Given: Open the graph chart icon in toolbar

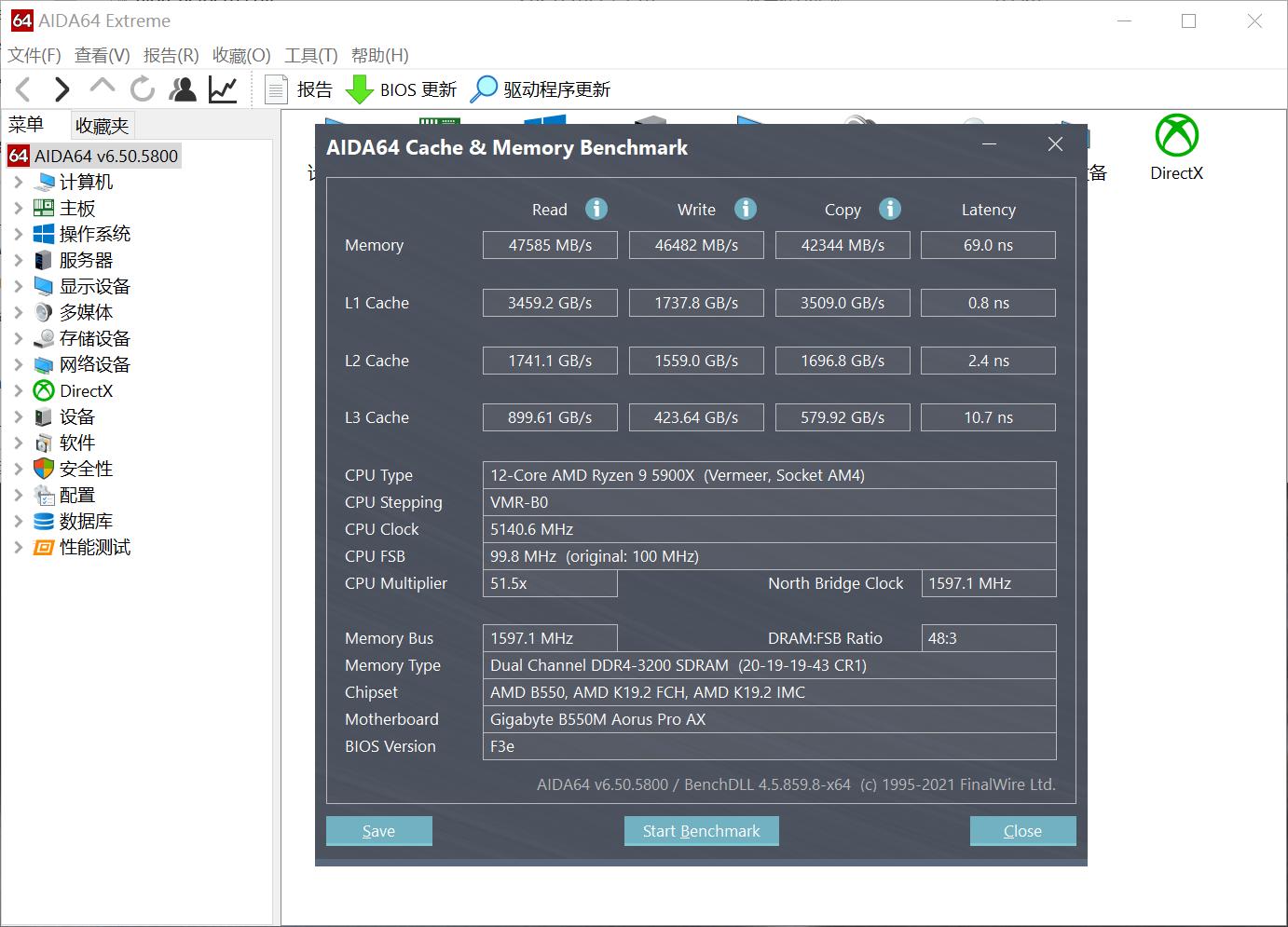Looking at the screenshot, I should 223,89.
